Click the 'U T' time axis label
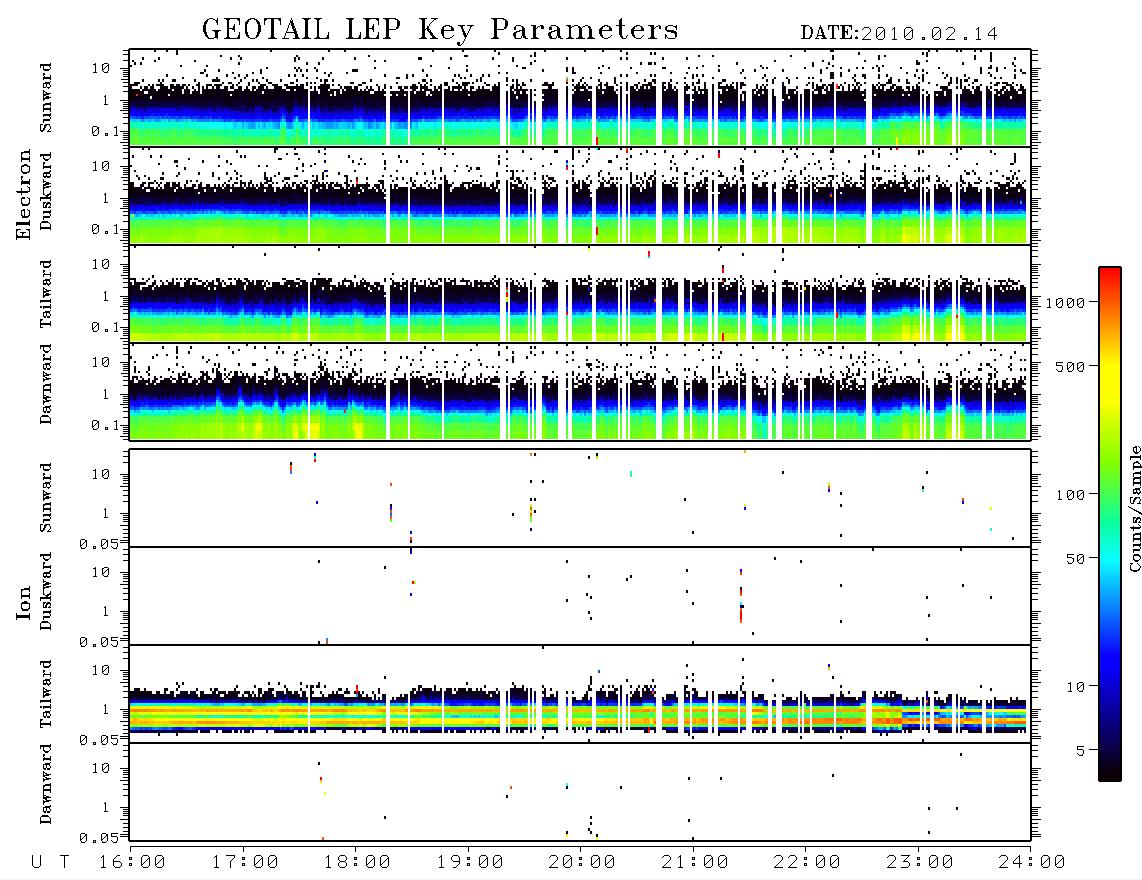 50,862
